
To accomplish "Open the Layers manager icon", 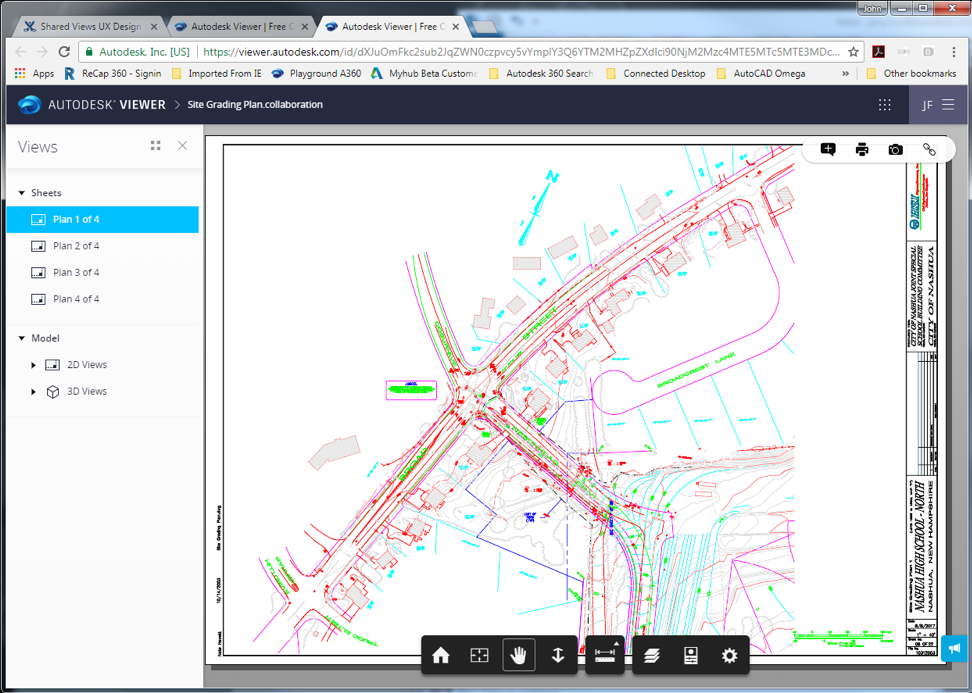I will coord(652,656).
